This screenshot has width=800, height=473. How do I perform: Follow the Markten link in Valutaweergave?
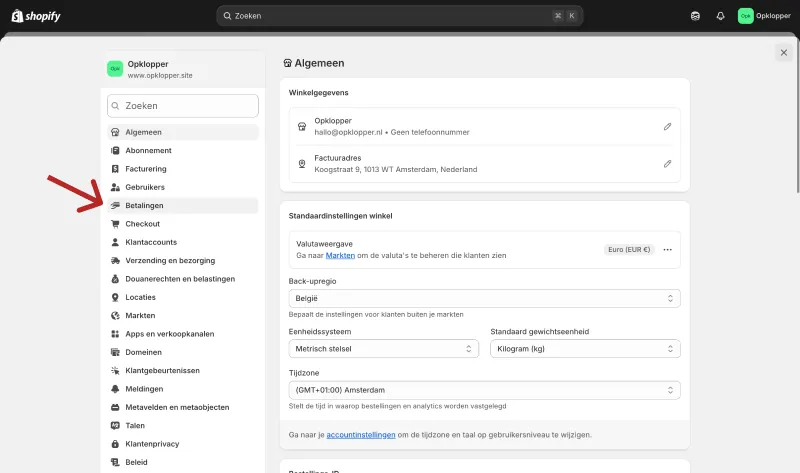pos(340,255)
